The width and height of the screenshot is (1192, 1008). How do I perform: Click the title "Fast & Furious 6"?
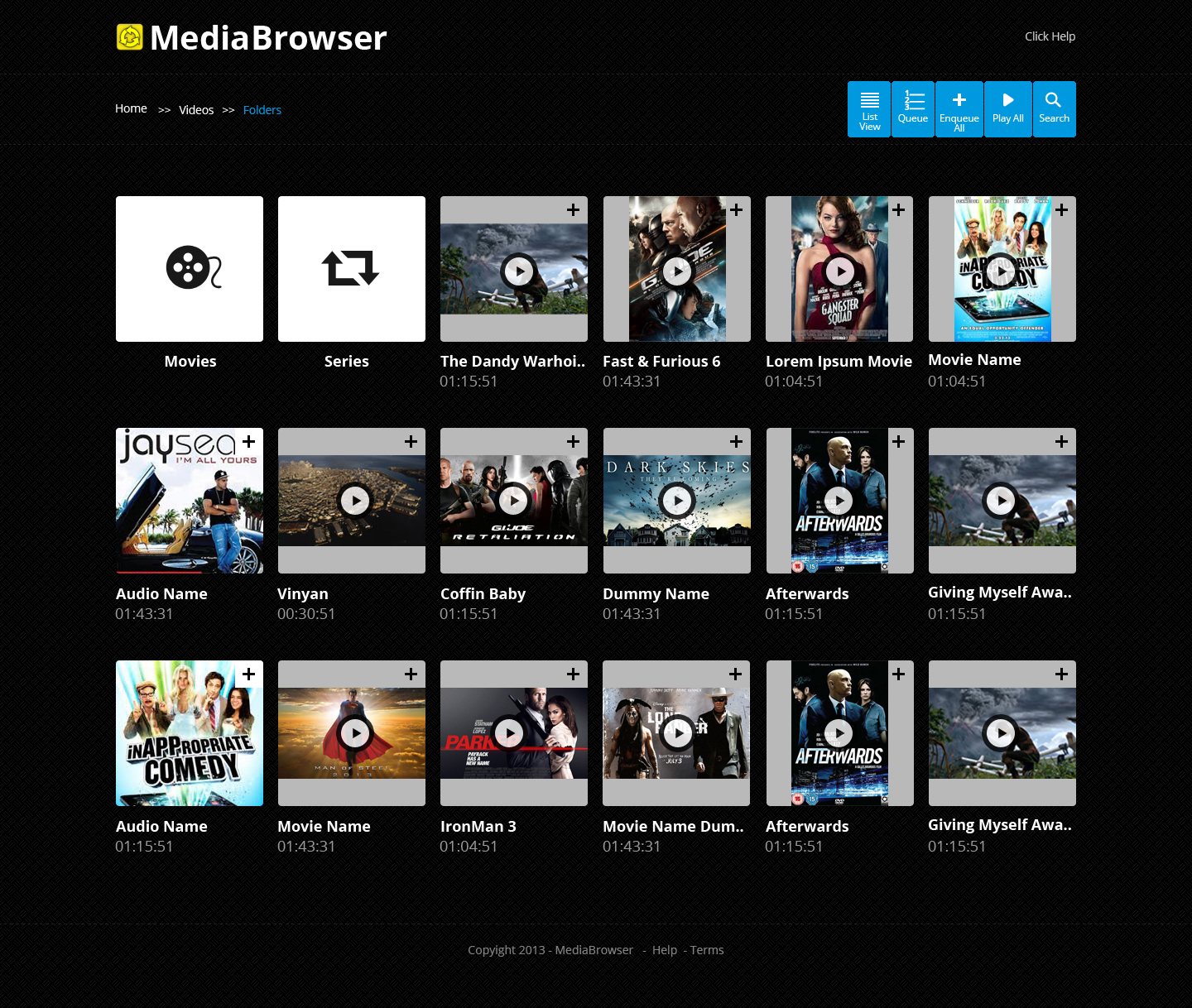point(661,362)
